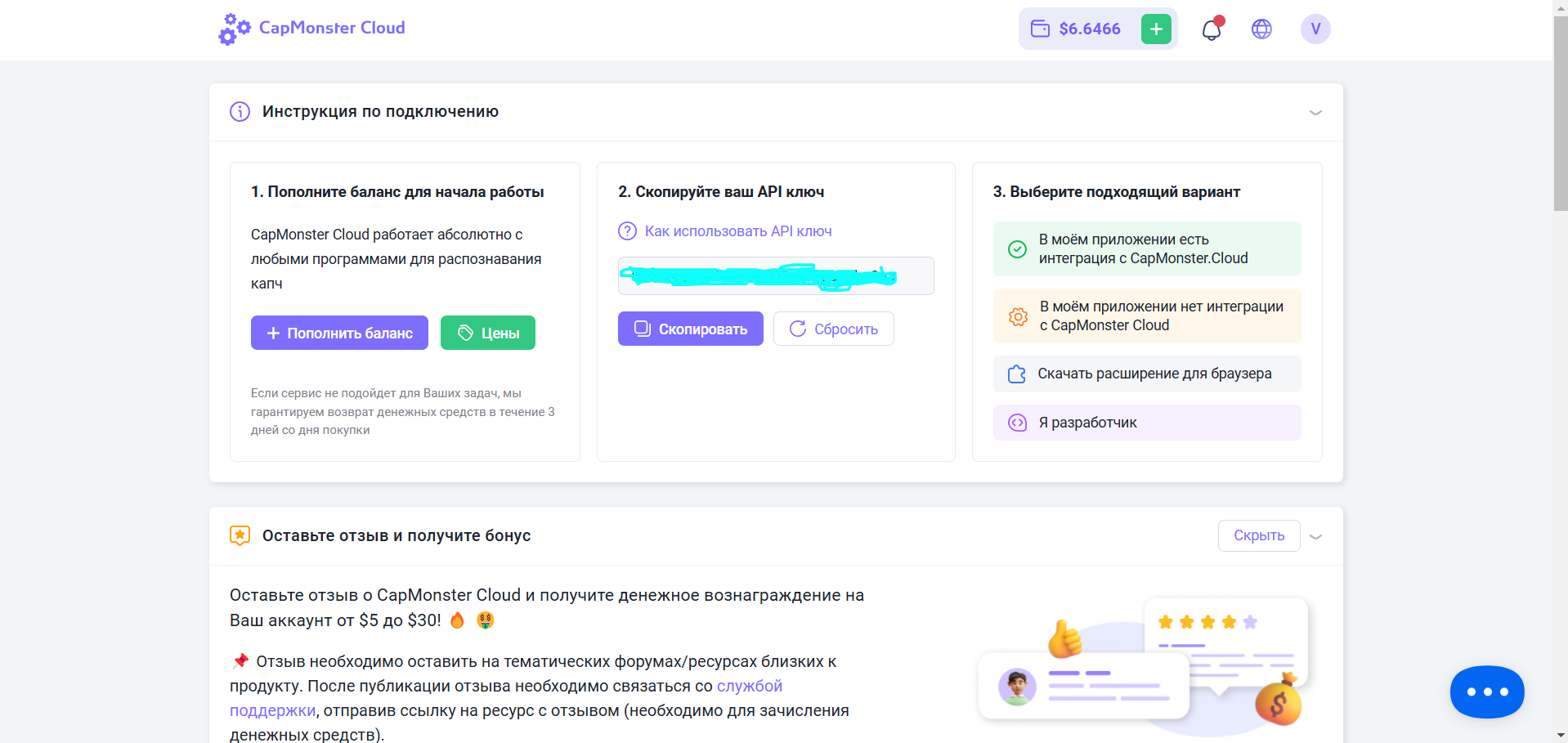Open the user avatar V menu
The width and height of the screenshot is (1568, 743).
(1315, 29)
